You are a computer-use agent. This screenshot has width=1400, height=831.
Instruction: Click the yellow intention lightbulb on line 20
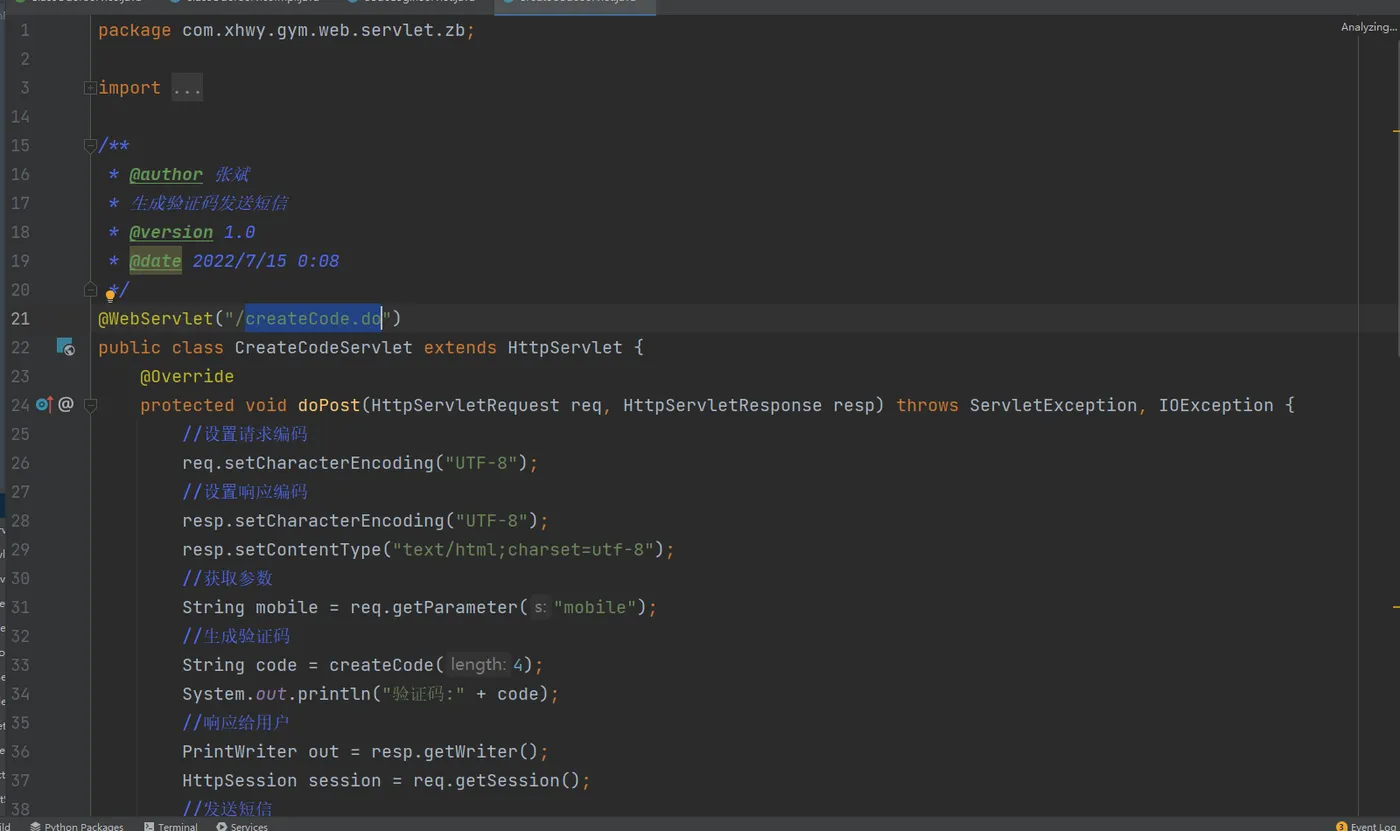111,295
